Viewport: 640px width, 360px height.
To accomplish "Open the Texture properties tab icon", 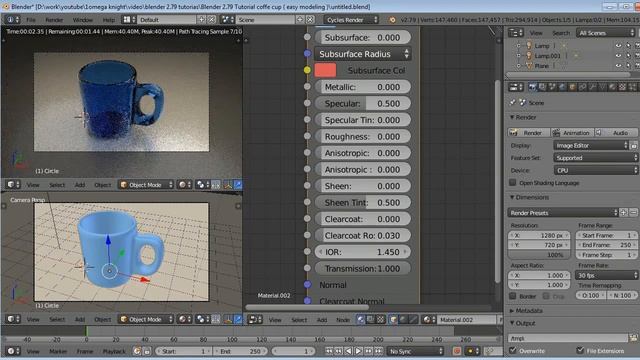I will pyautogui.click(x=622, y=87).
